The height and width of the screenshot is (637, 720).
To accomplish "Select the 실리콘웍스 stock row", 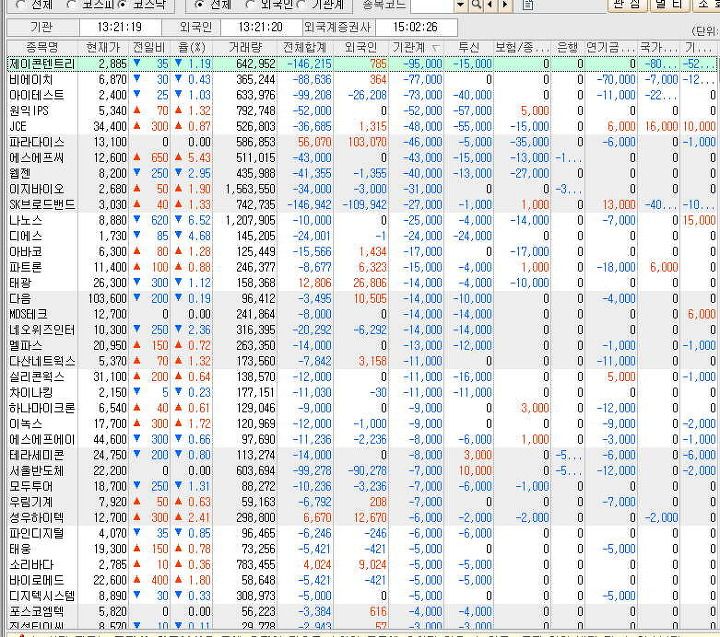I will (360, 377).
